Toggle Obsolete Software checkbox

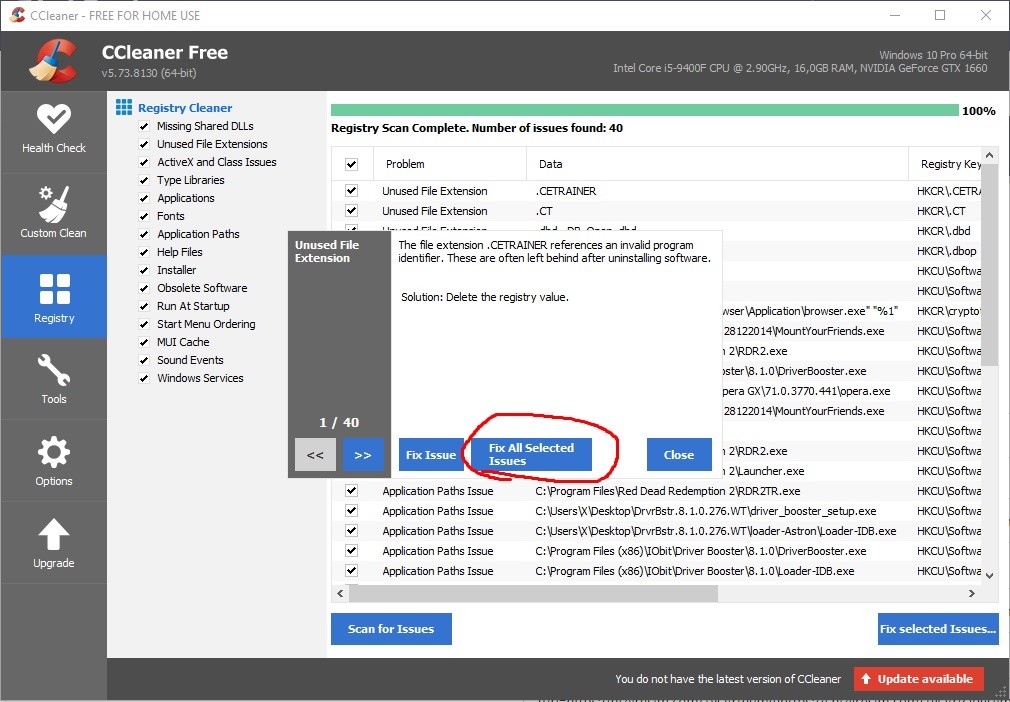pyautogui.click(x=144, y=289)
